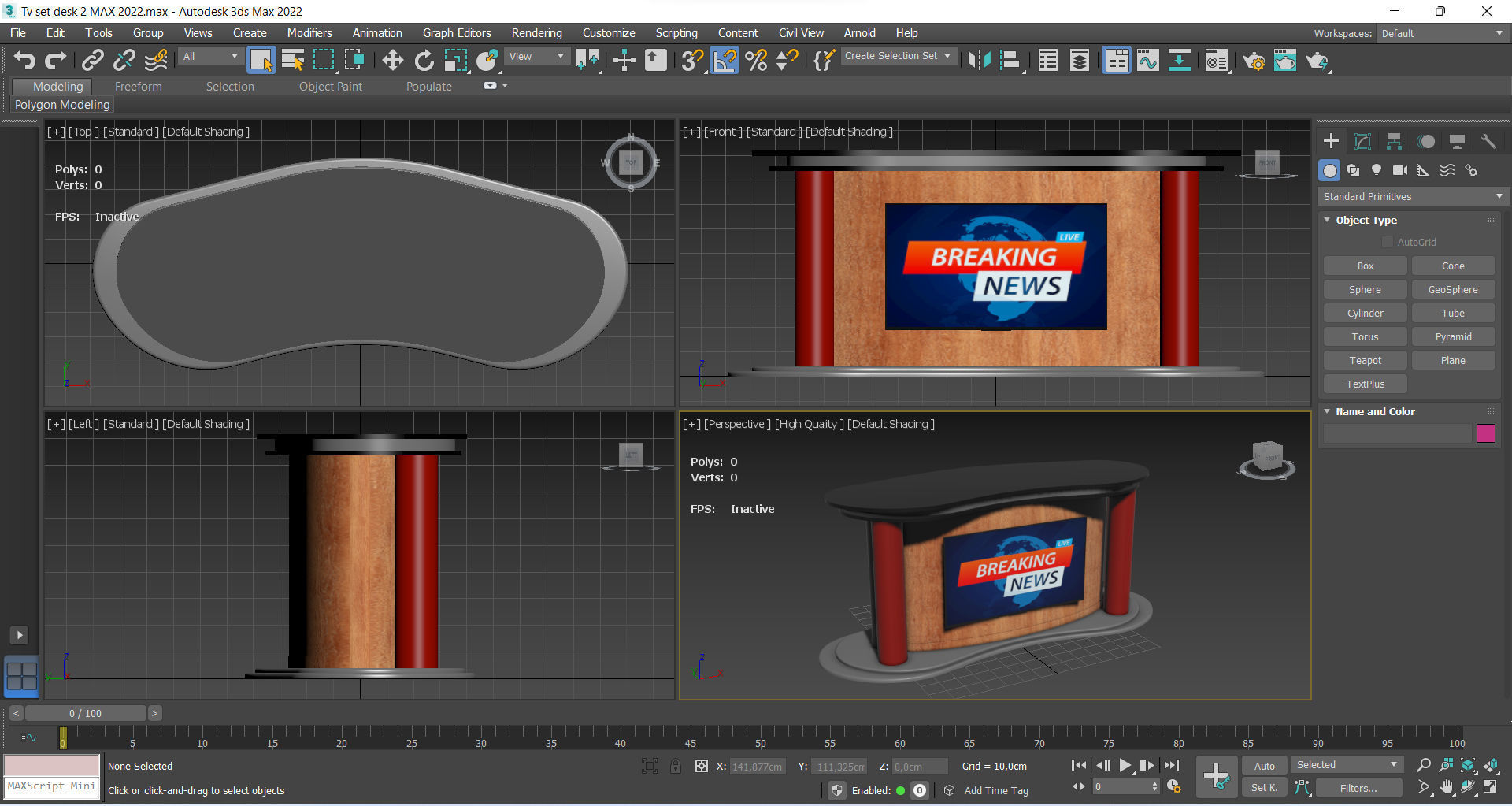Toggle Window/Crossing selection mode
The height and width of the screenshot is (806, 1512).
click(354, 60)
